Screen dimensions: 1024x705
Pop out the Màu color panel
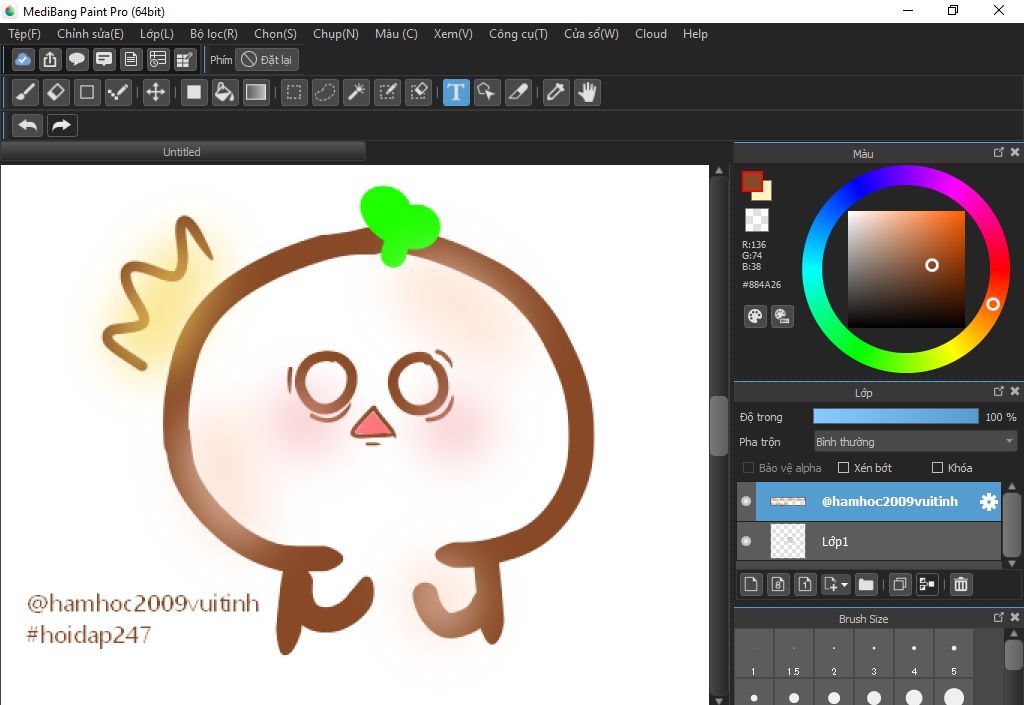[x=999, y=152]
